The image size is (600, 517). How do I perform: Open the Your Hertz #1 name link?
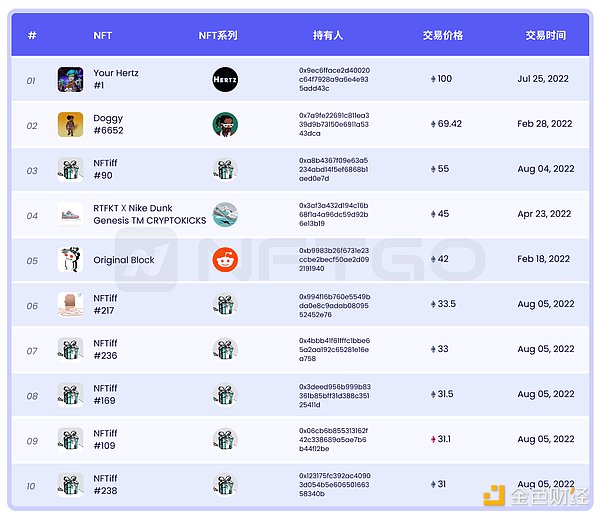[x=116, y=79]
